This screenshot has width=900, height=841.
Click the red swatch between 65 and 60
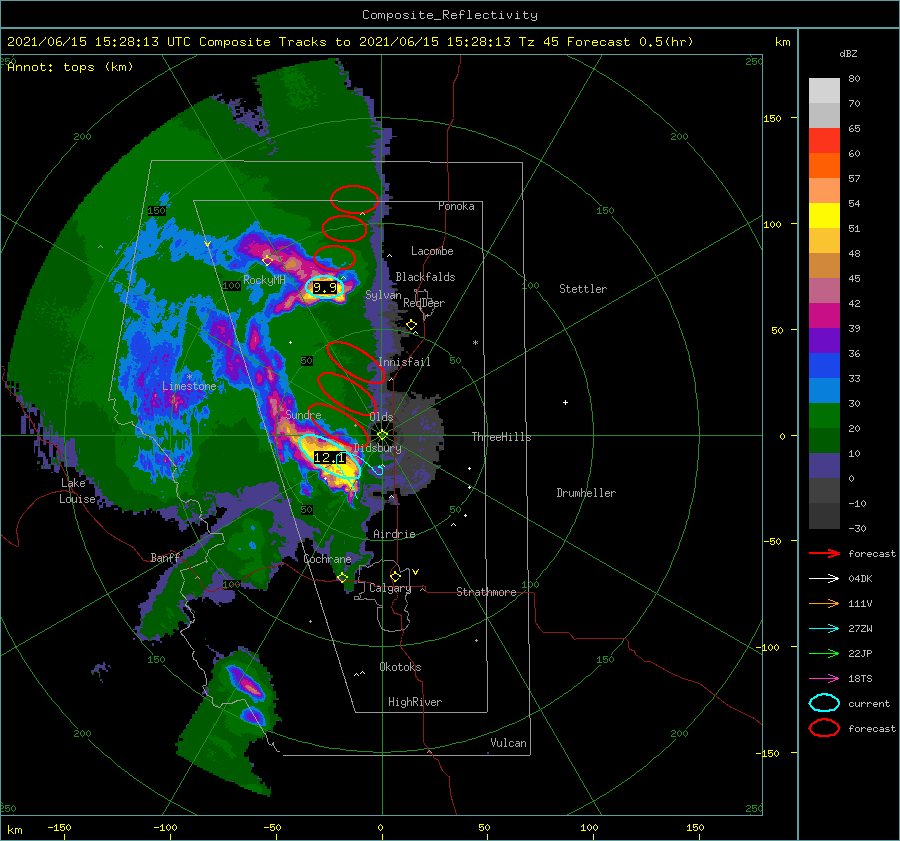[x=824, y=141]
